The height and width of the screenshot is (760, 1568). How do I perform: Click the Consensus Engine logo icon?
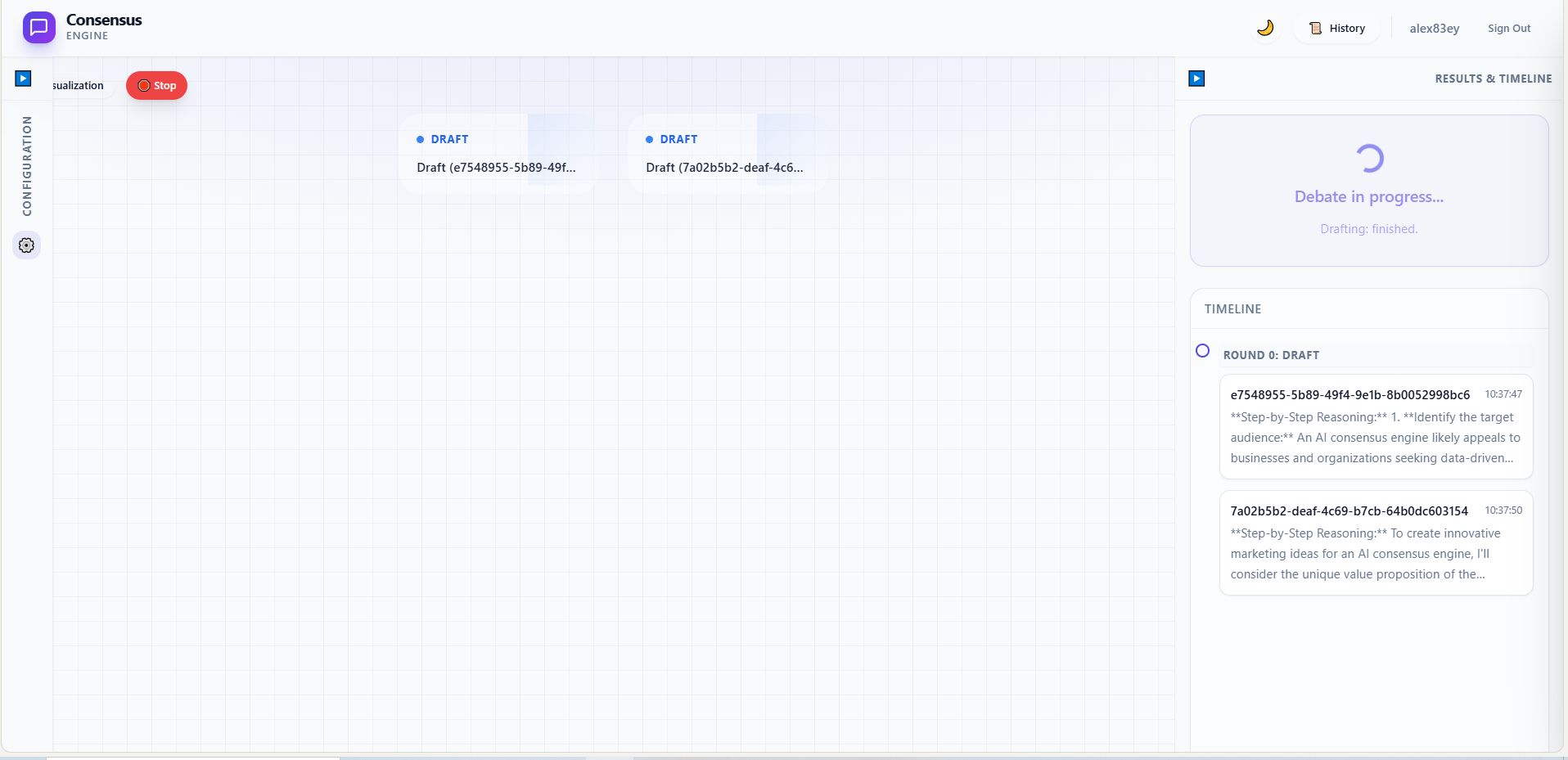tap(38, 27)
